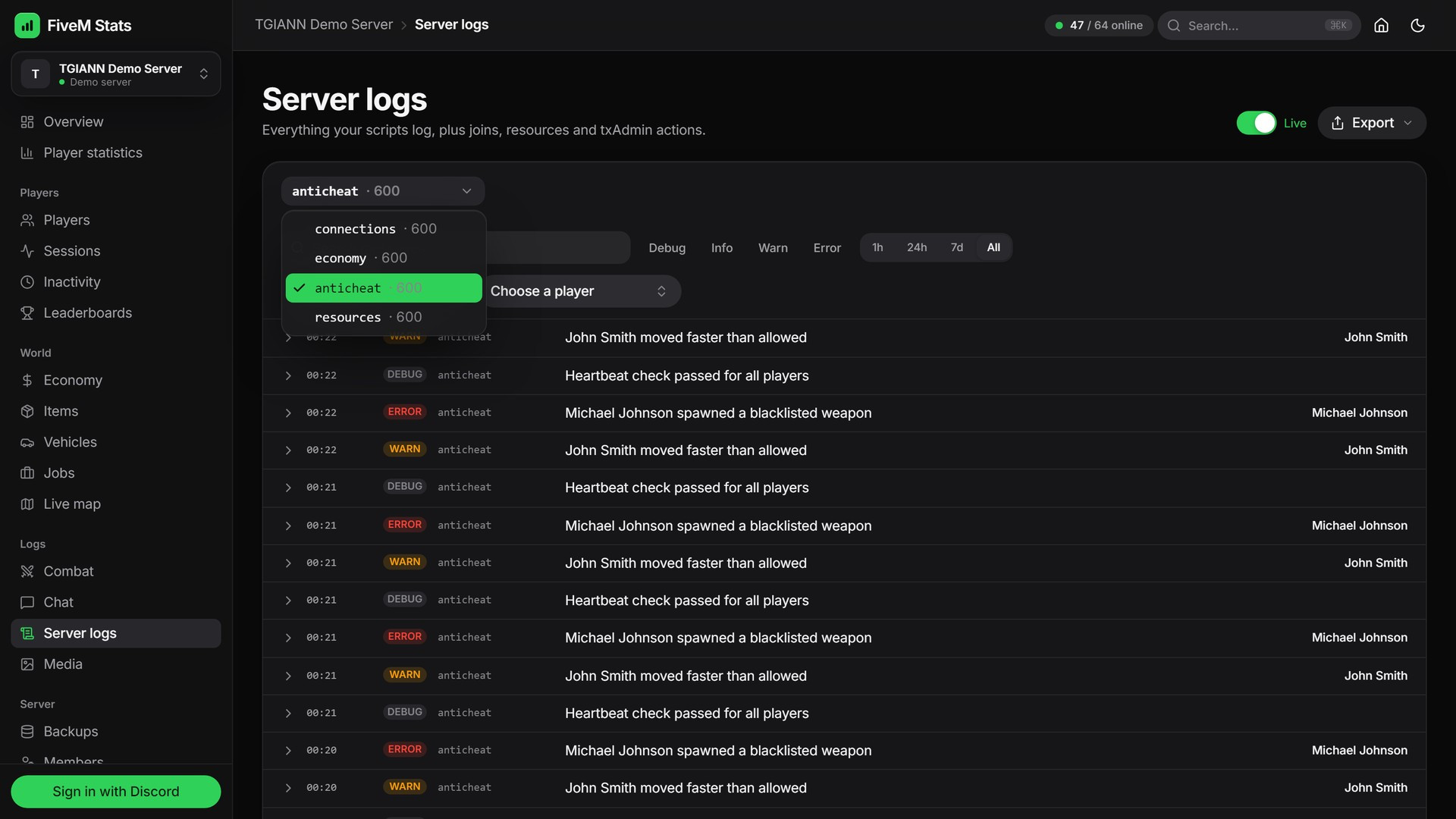The image size is (1456, 819).
Task: Filter logs by Error level
Action: tap(827, 248)
